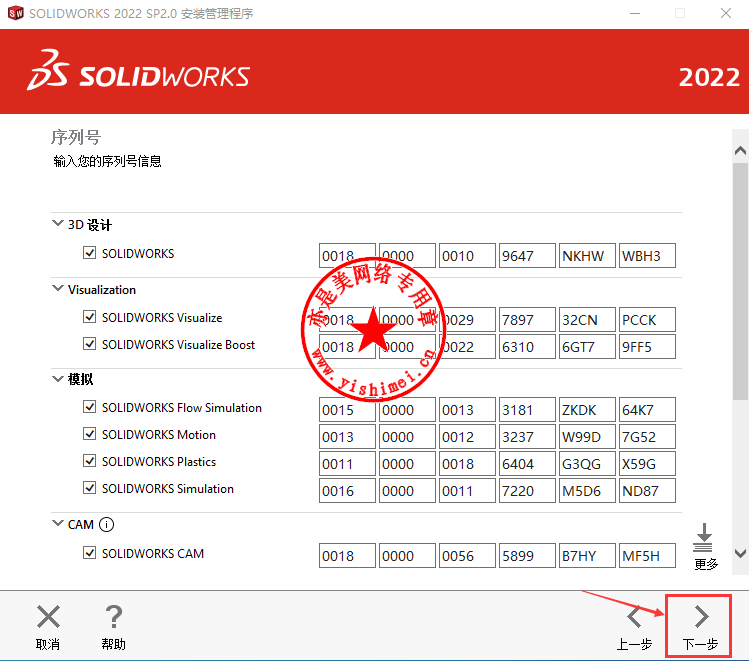Screen dimensions: 749x661
Task: Click Motion serial field 7G52
Action: coord(647,437)
